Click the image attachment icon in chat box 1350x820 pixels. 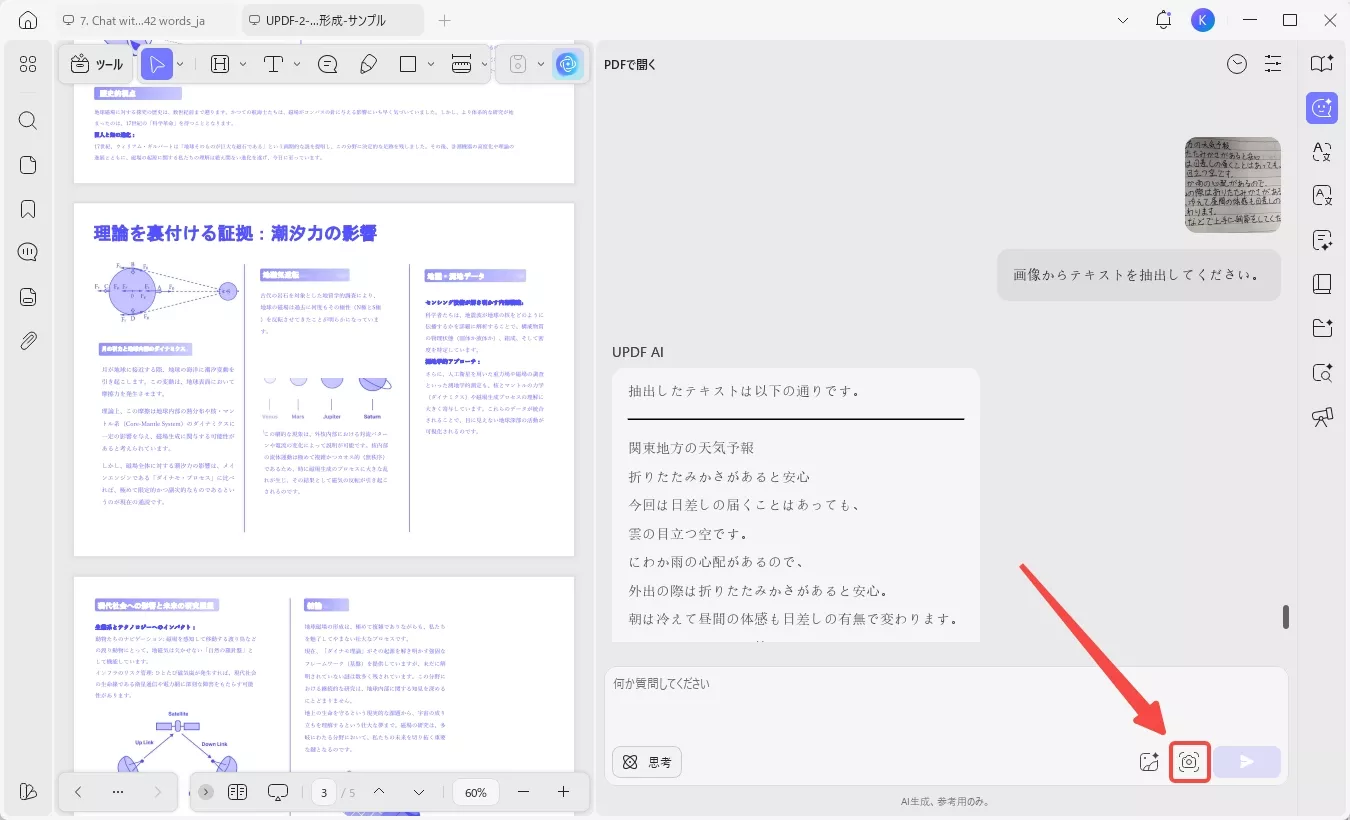[x=1149, y=761]
